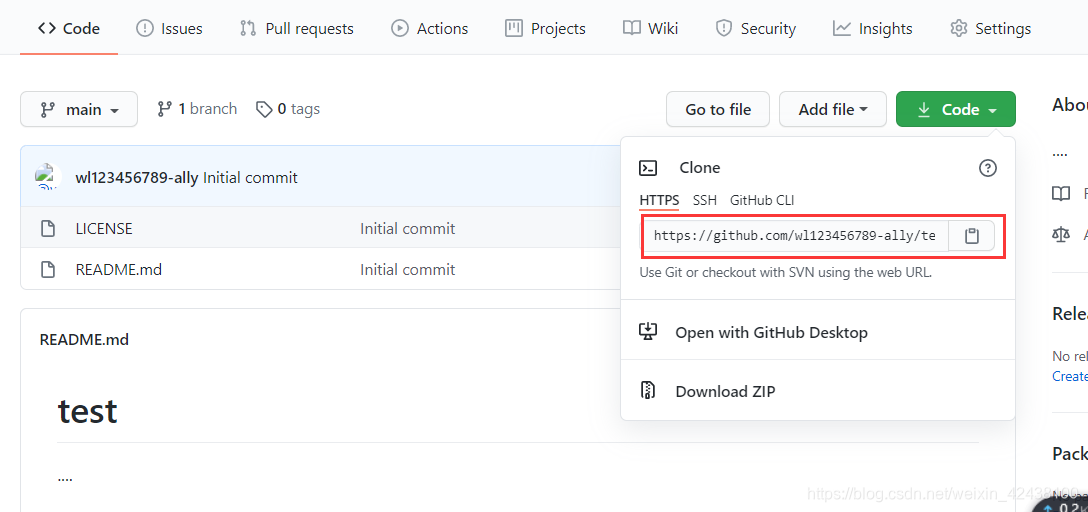Click the license scale icon in sidebar

click(1061, 234)
